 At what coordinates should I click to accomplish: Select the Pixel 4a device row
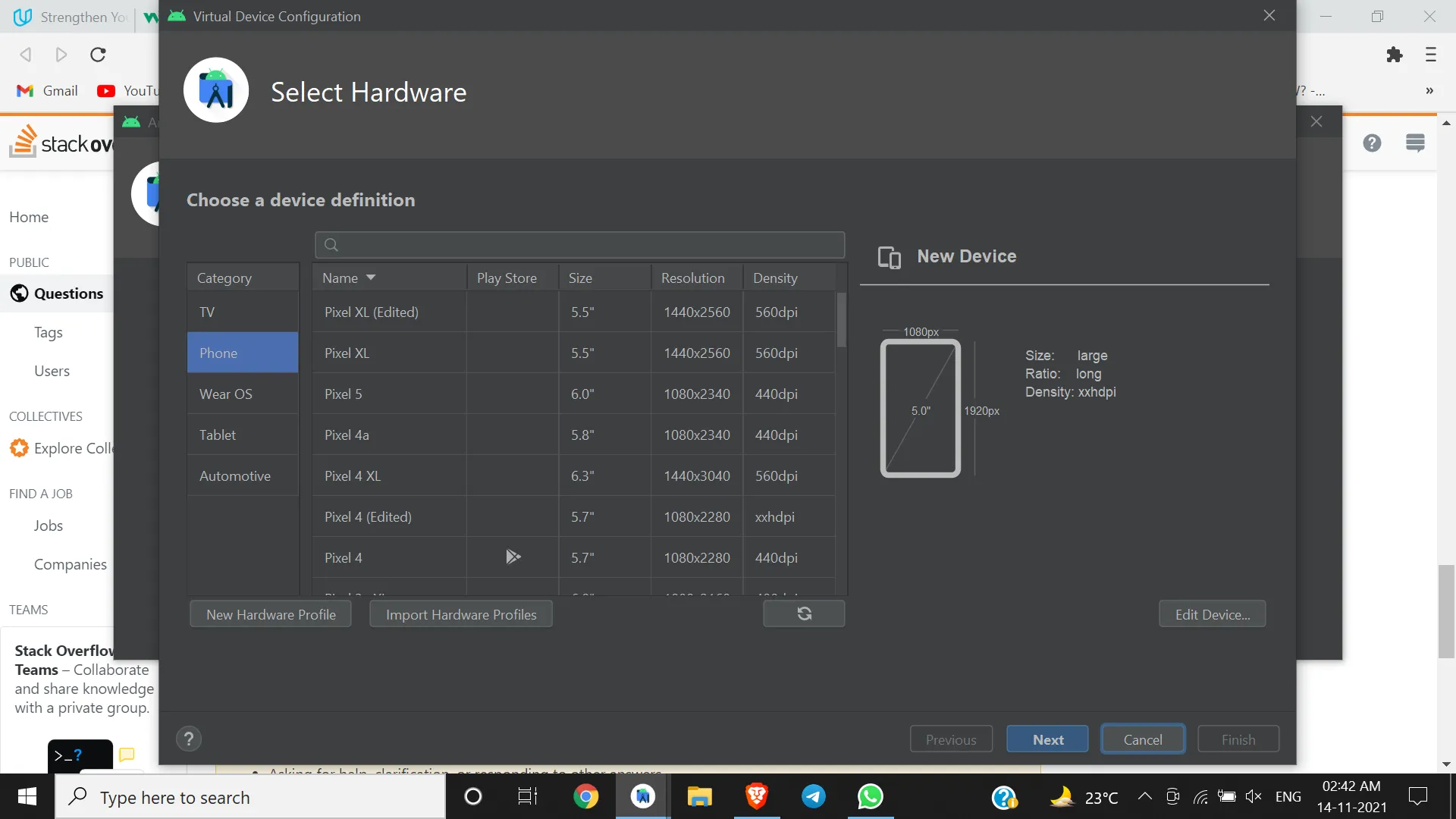coord(573,435)
